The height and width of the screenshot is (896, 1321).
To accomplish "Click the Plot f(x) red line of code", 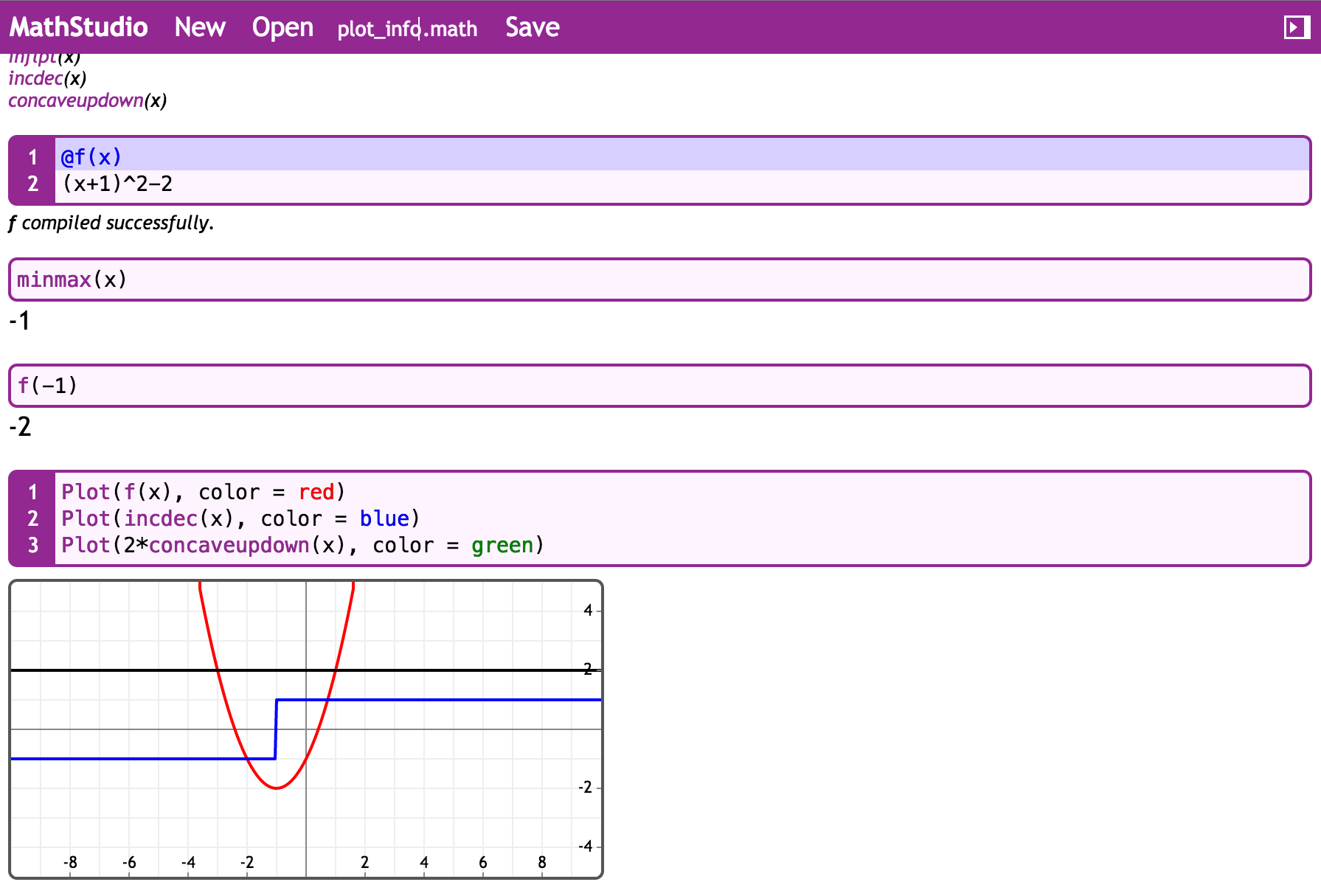I will pos(203,492).
